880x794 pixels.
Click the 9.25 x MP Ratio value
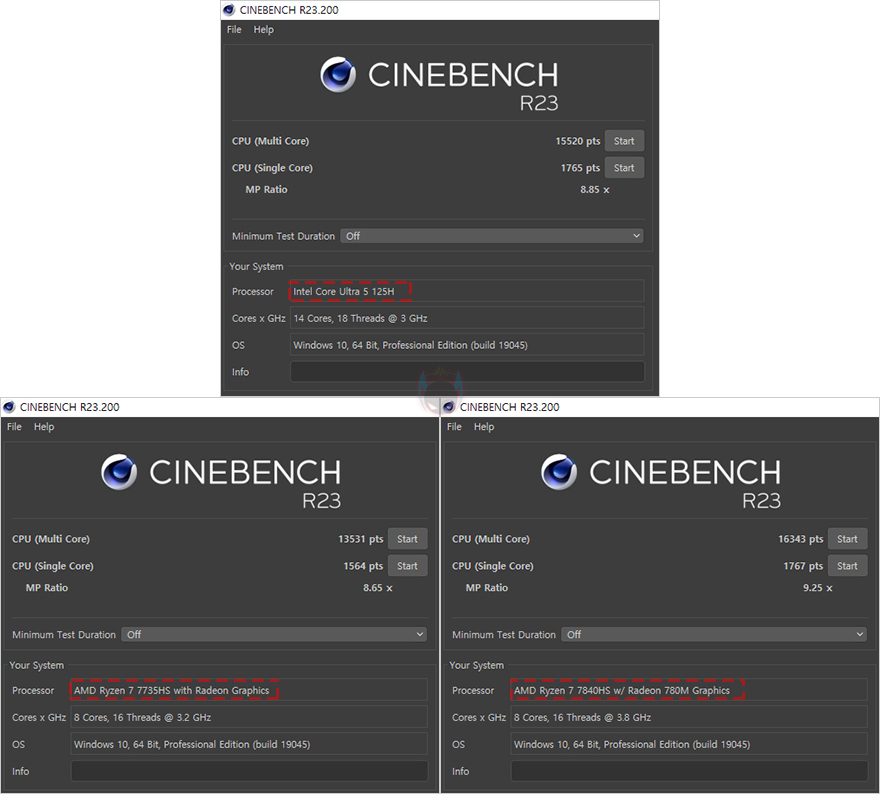tap(818, 588)
